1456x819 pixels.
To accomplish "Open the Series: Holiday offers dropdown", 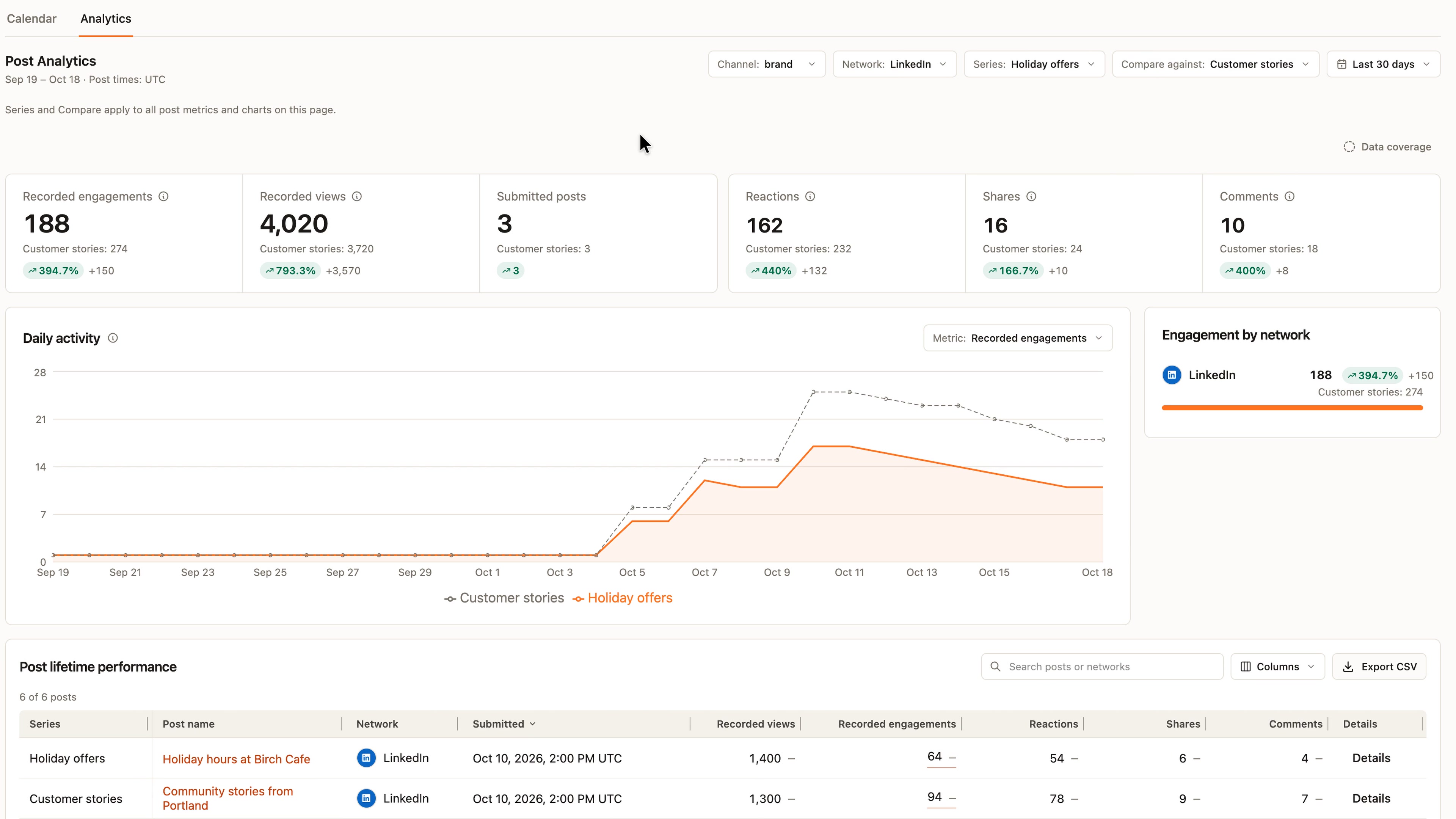I will [x=1034, y=64].
